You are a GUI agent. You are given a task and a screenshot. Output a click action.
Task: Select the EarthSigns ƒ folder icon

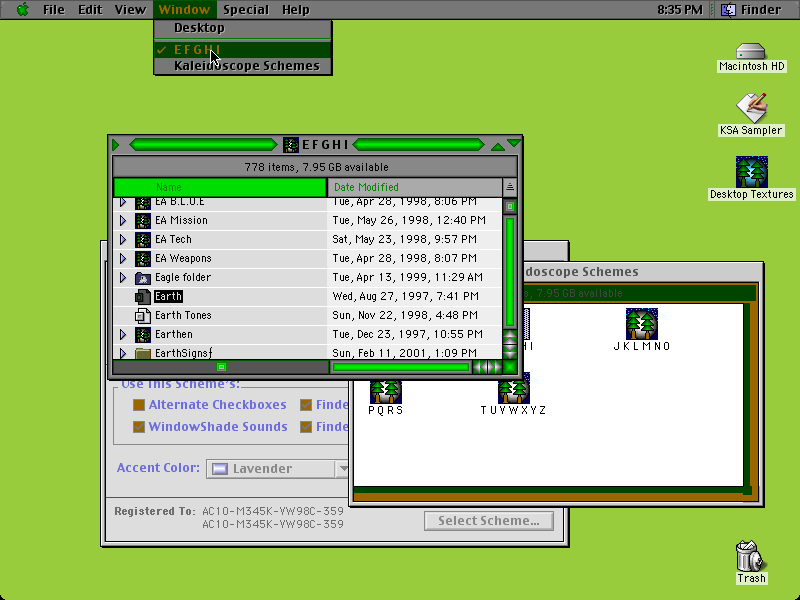pyautogui.click(x=143, y=353)
